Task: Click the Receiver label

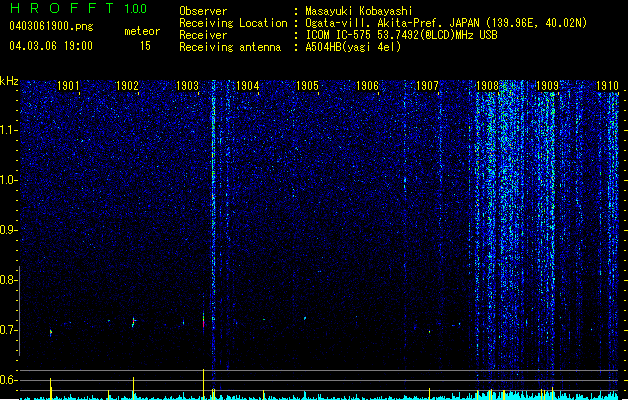Action: [x=203, y=35]
